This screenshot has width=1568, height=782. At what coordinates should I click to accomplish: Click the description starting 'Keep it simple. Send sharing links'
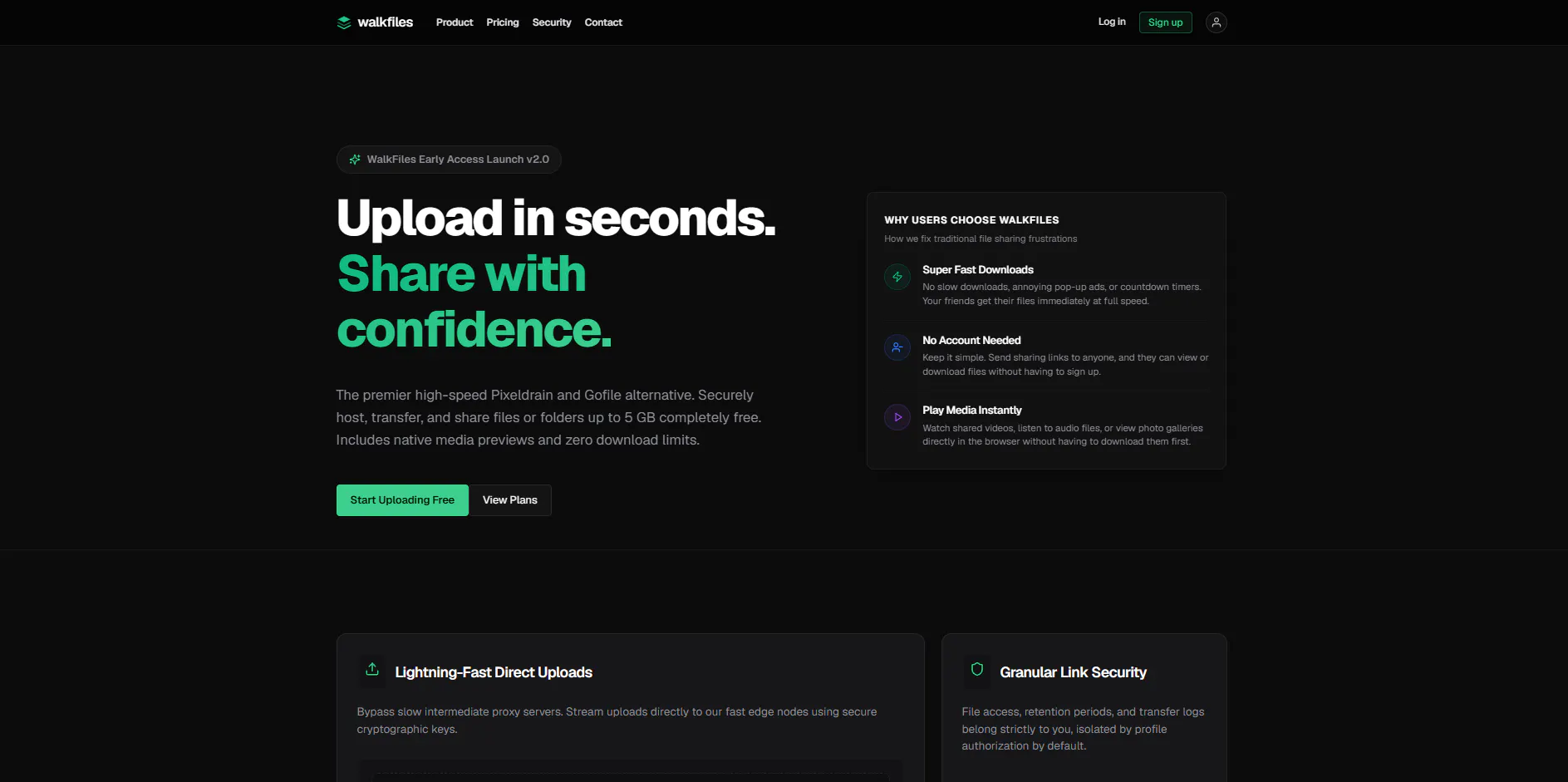pyautogui.click(x=1065, y=365)
